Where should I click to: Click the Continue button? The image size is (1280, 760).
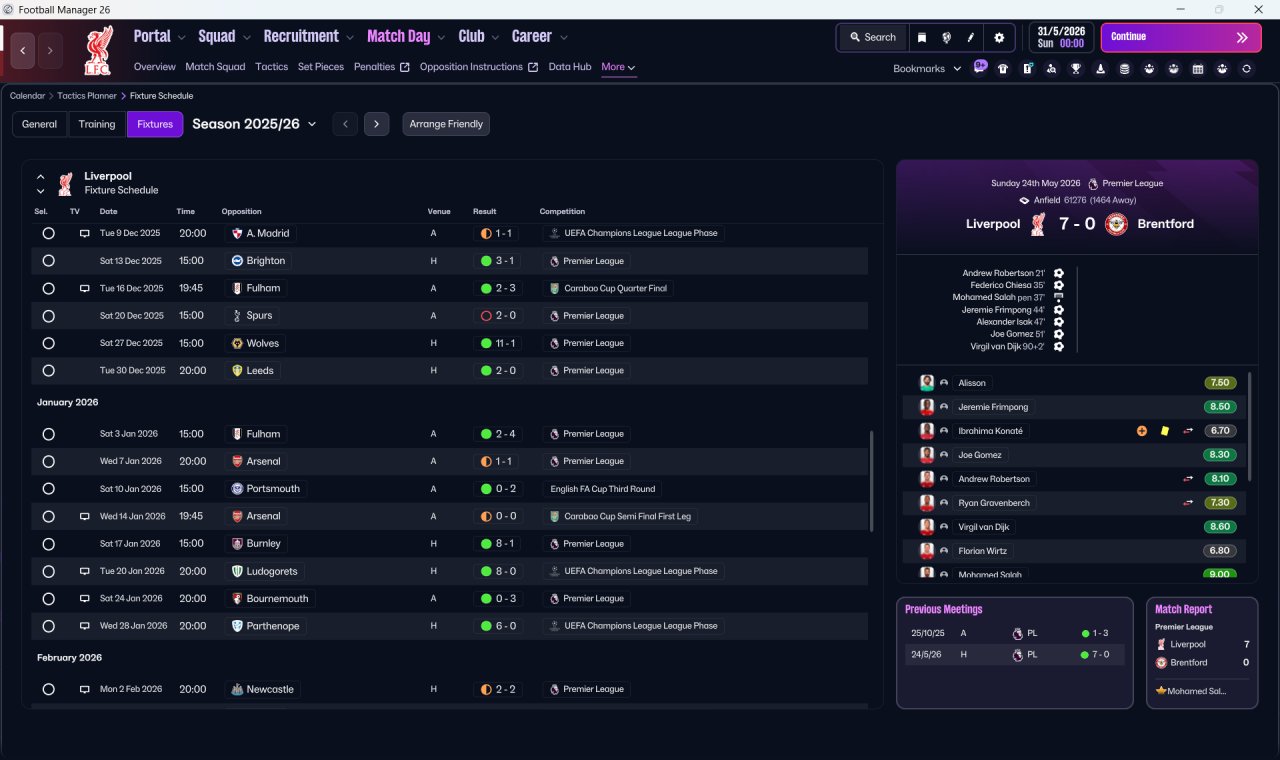point(1181,37)
